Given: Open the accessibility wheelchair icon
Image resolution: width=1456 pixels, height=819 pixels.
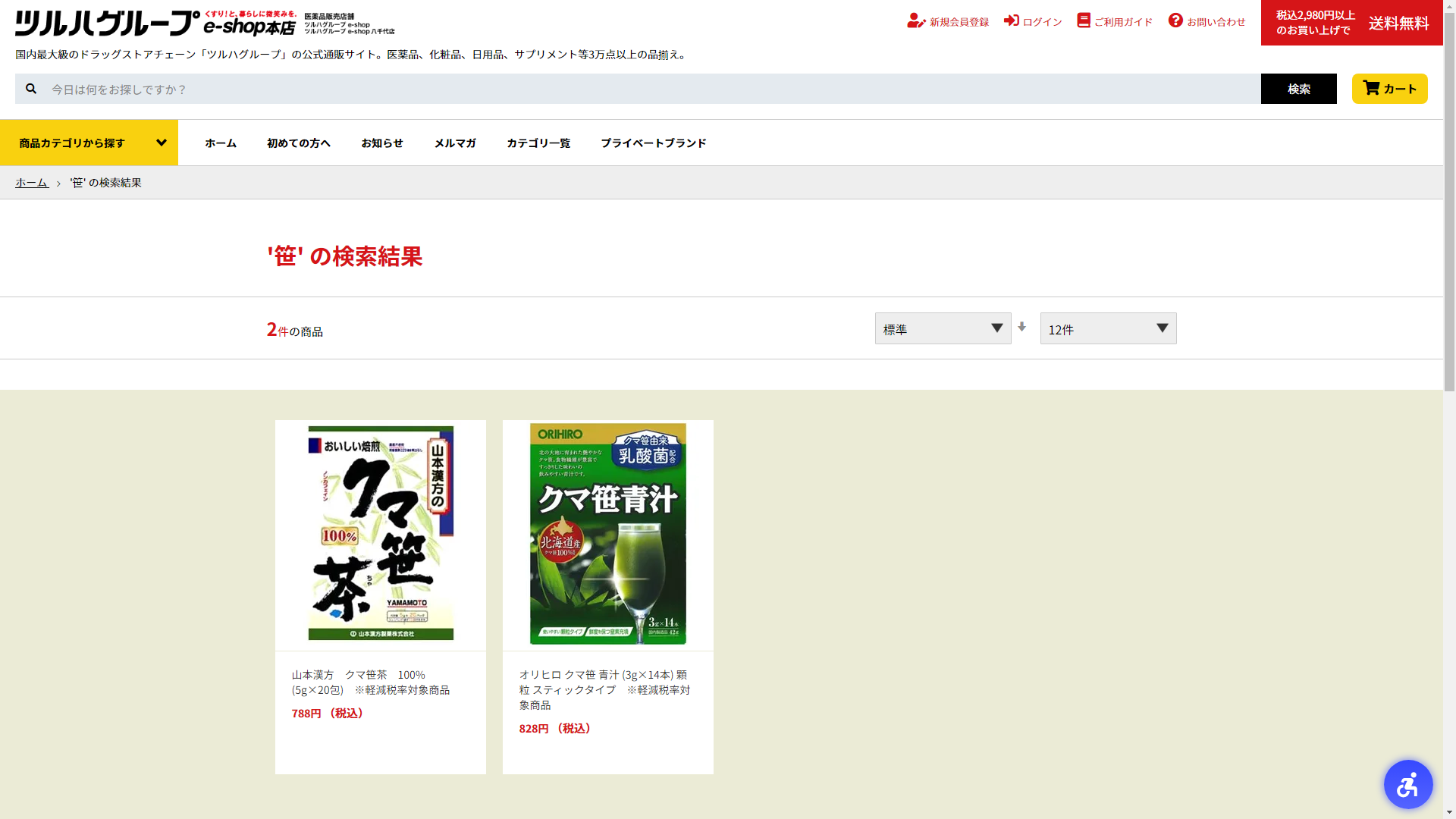Looking at the screenshot, I should [x=1407, y=784].
